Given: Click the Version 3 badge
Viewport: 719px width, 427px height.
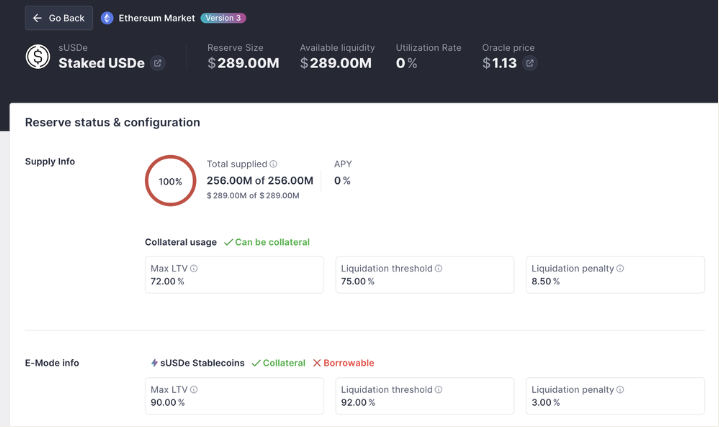Looking at the screenshot, I should pyautogui.click(x=223, y=18).
